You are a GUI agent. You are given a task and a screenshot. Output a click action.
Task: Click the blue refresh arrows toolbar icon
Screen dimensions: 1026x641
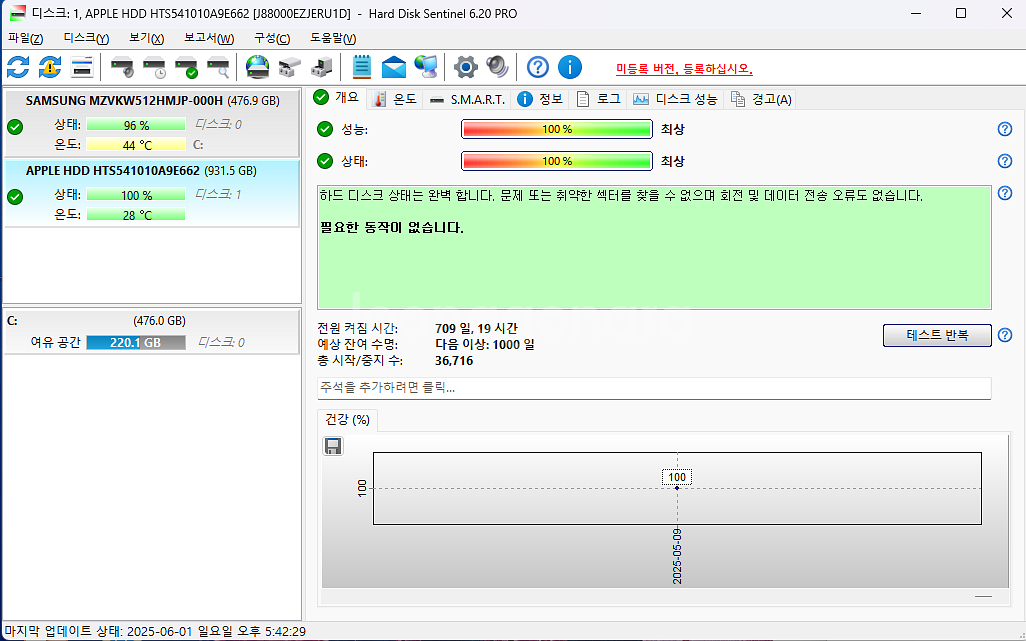[x=18, y=67]
